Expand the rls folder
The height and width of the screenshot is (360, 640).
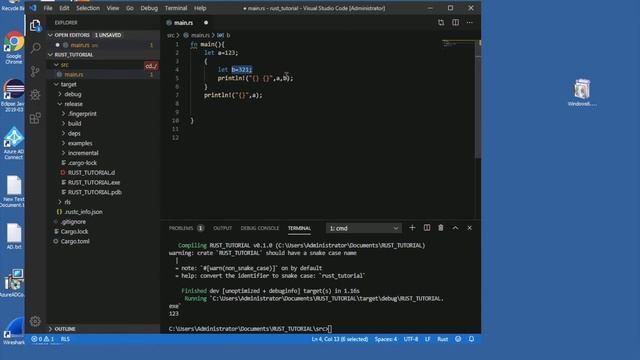point(60,202)
